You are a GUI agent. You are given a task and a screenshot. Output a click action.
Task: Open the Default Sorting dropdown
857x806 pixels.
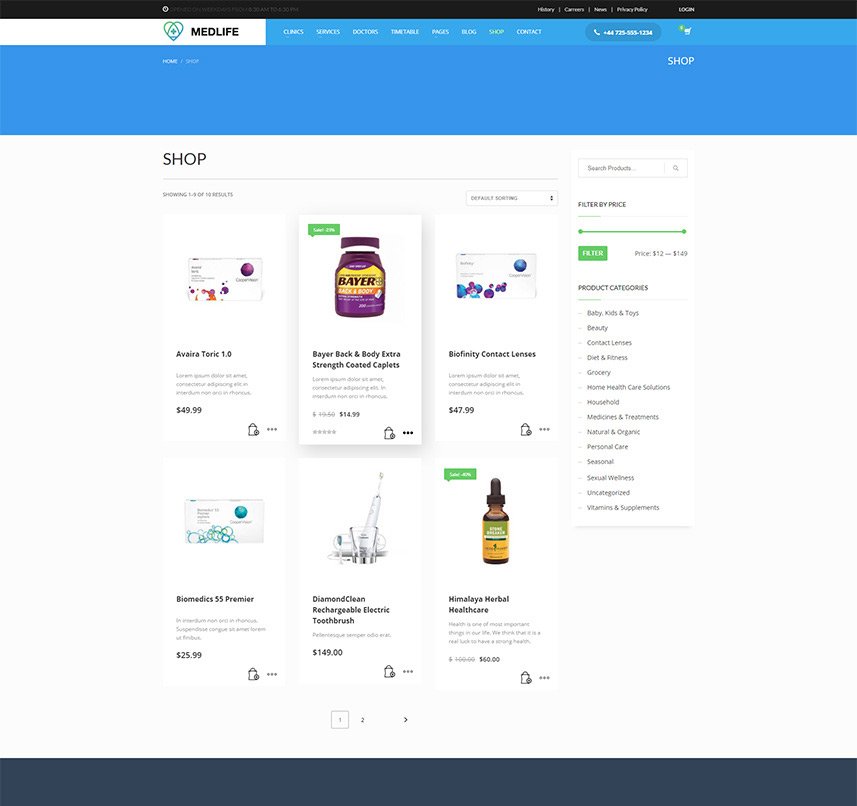tap(512, 198)
